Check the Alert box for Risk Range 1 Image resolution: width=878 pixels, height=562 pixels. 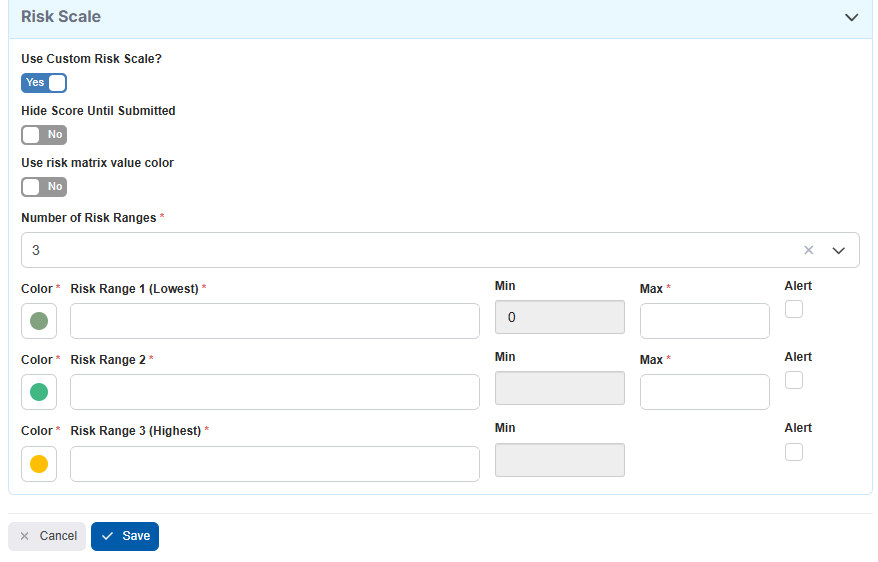[x=794, y=310]
